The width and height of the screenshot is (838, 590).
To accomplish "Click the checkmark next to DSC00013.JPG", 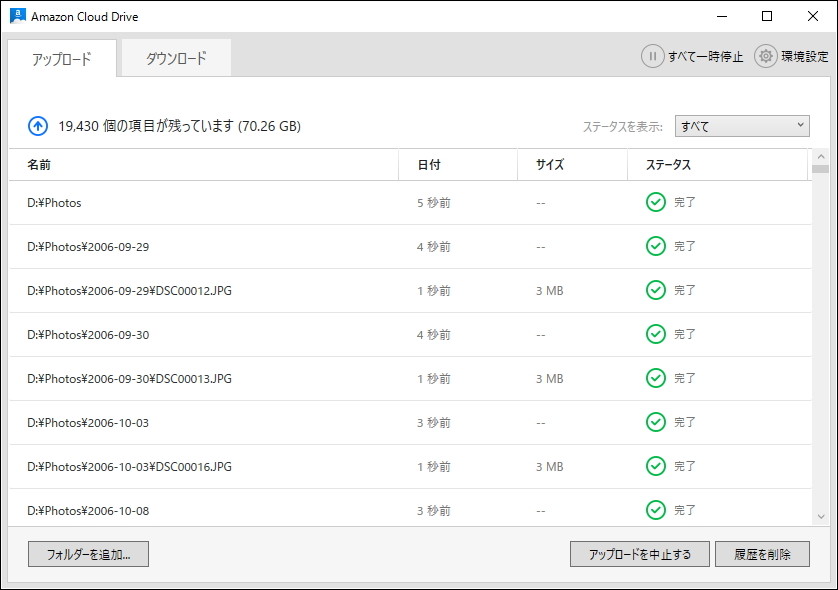I will pyautogui.click(x=656, y=378).
